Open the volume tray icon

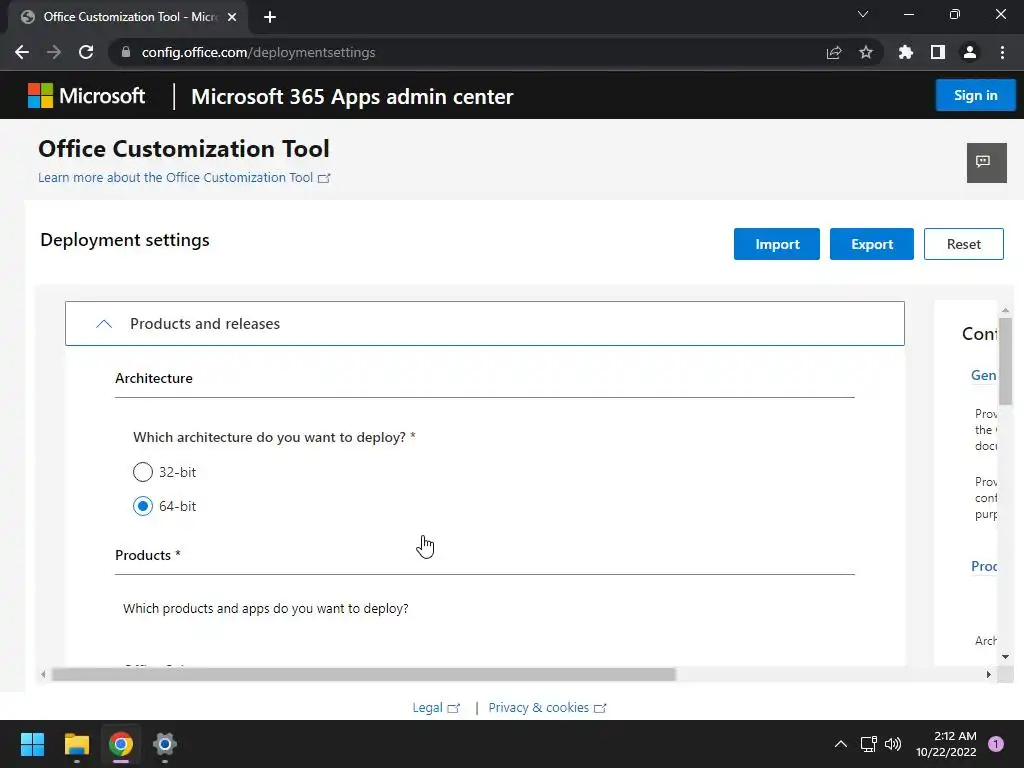893,744
